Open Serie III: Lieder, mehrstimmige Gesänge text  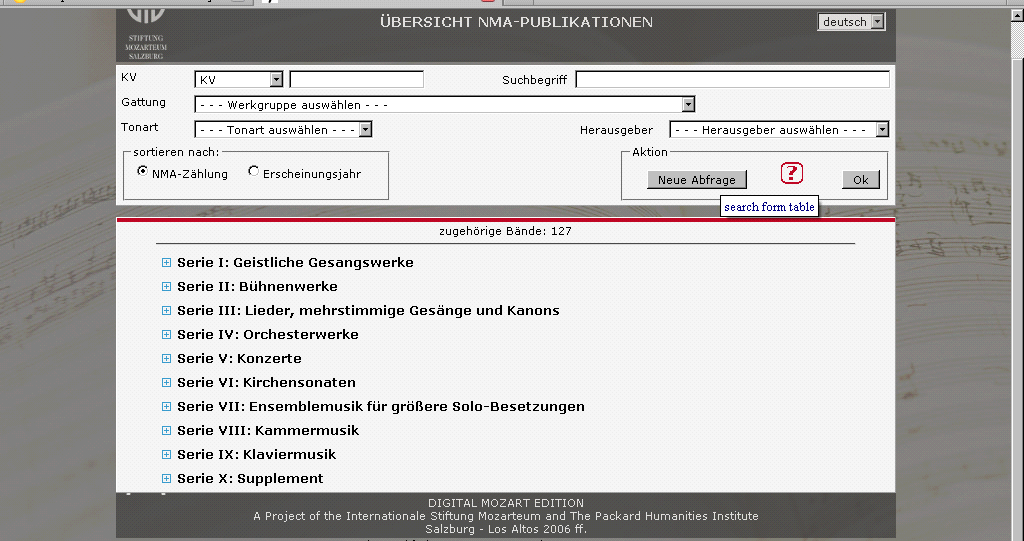[x=368, y=311]
